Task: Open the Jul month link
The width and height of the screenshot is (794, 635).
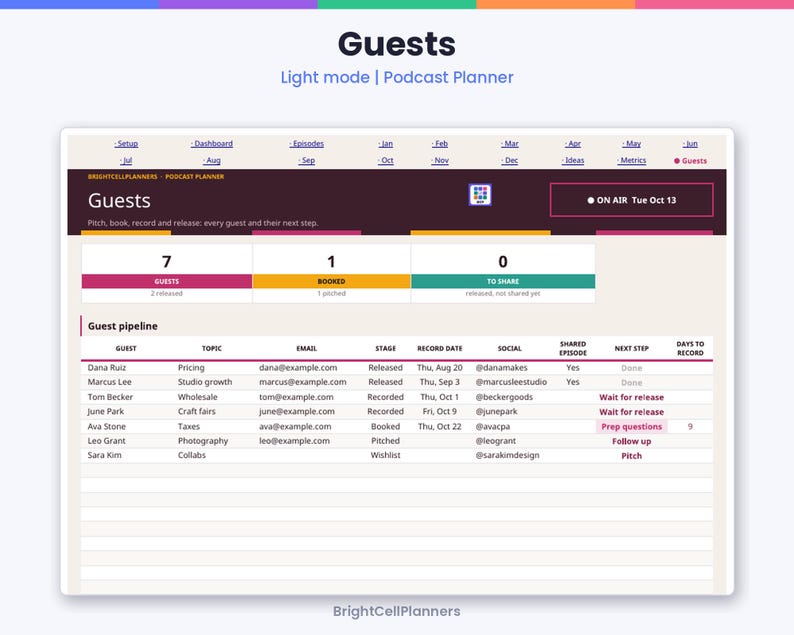Action: [x=126, y=161]
